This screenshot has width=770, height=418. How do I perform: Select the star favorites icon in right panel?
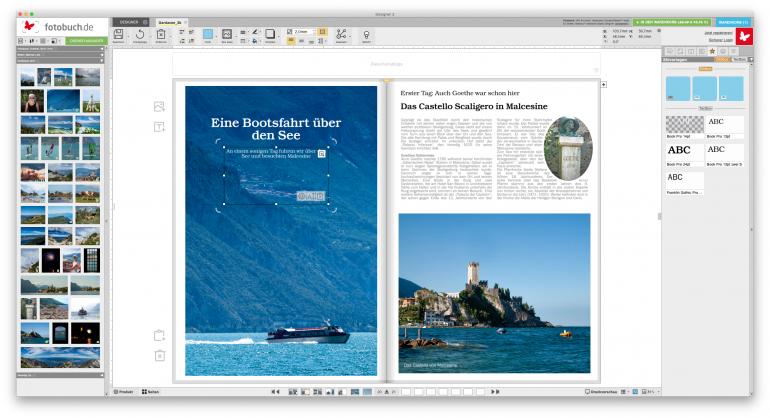pyautogui.click(x=712, y=51)
